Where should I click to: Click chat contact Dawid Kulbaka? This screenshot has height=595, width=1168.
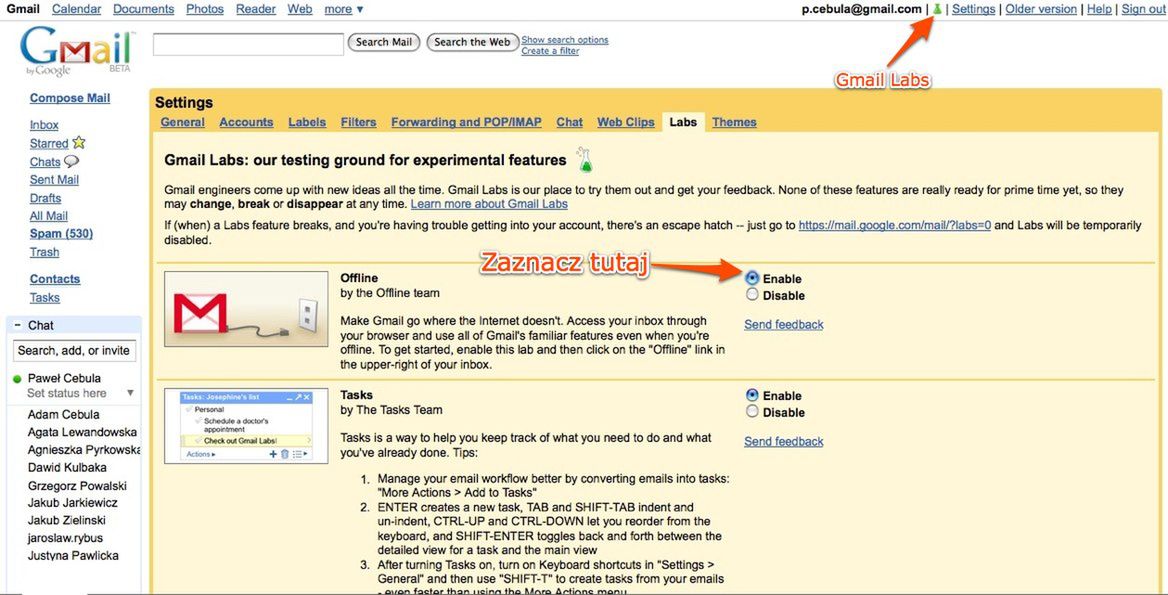[67, 468]
